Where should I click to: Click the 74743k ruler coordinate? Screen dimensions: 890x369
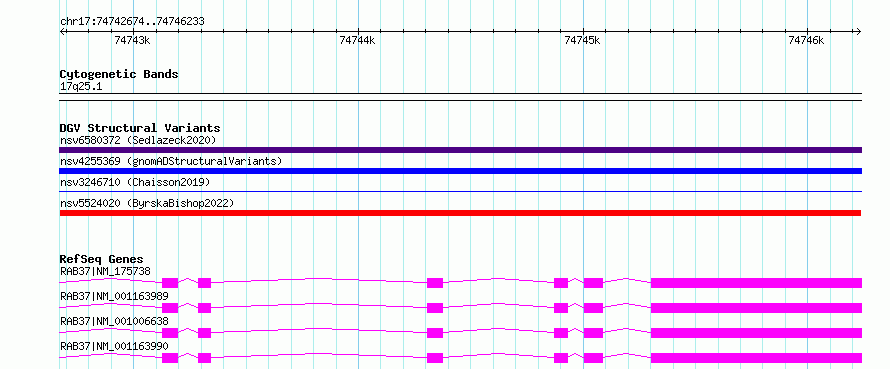[132, 40]
